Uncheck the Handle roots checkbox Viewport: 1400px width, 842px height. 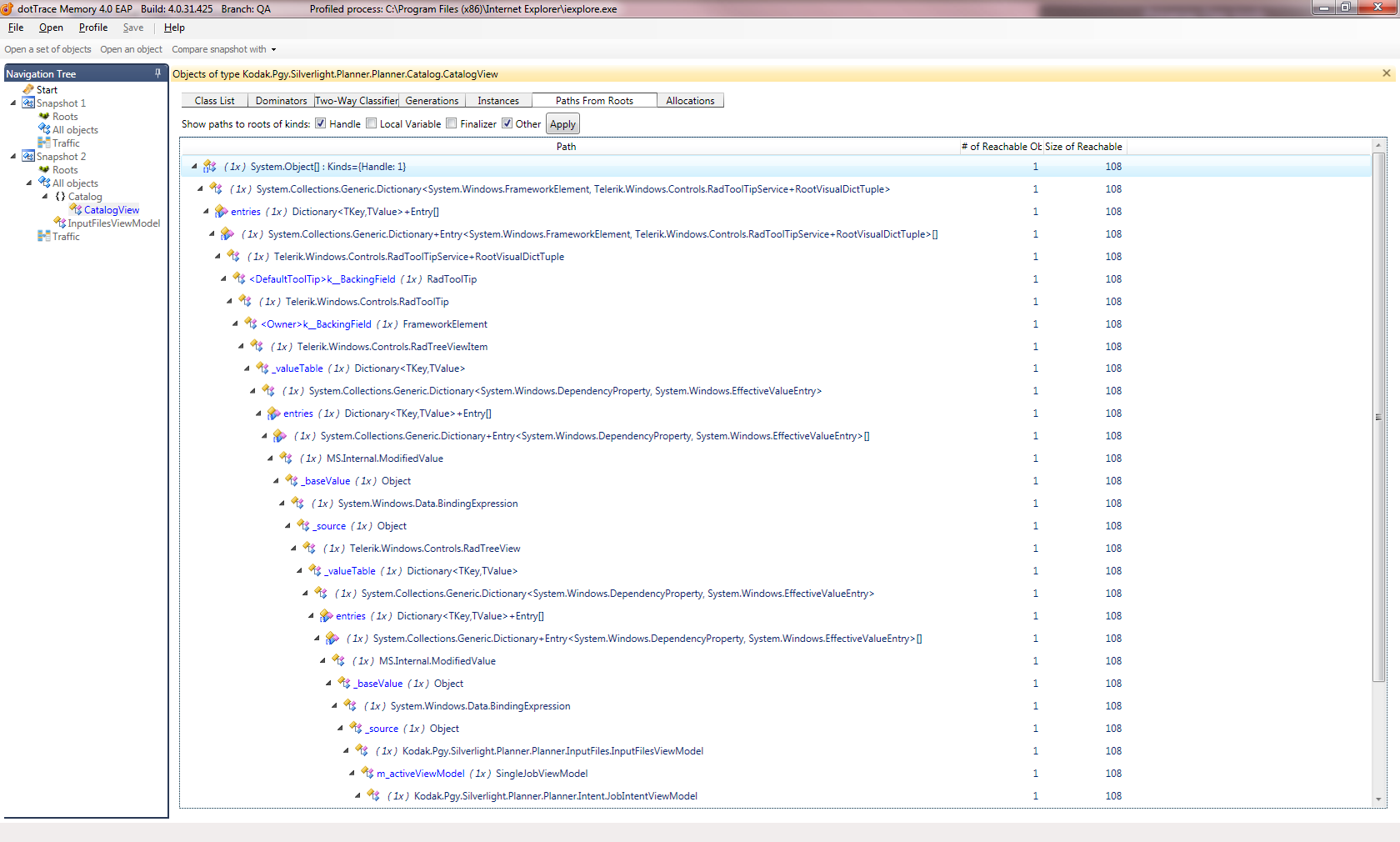pos(320,123)
